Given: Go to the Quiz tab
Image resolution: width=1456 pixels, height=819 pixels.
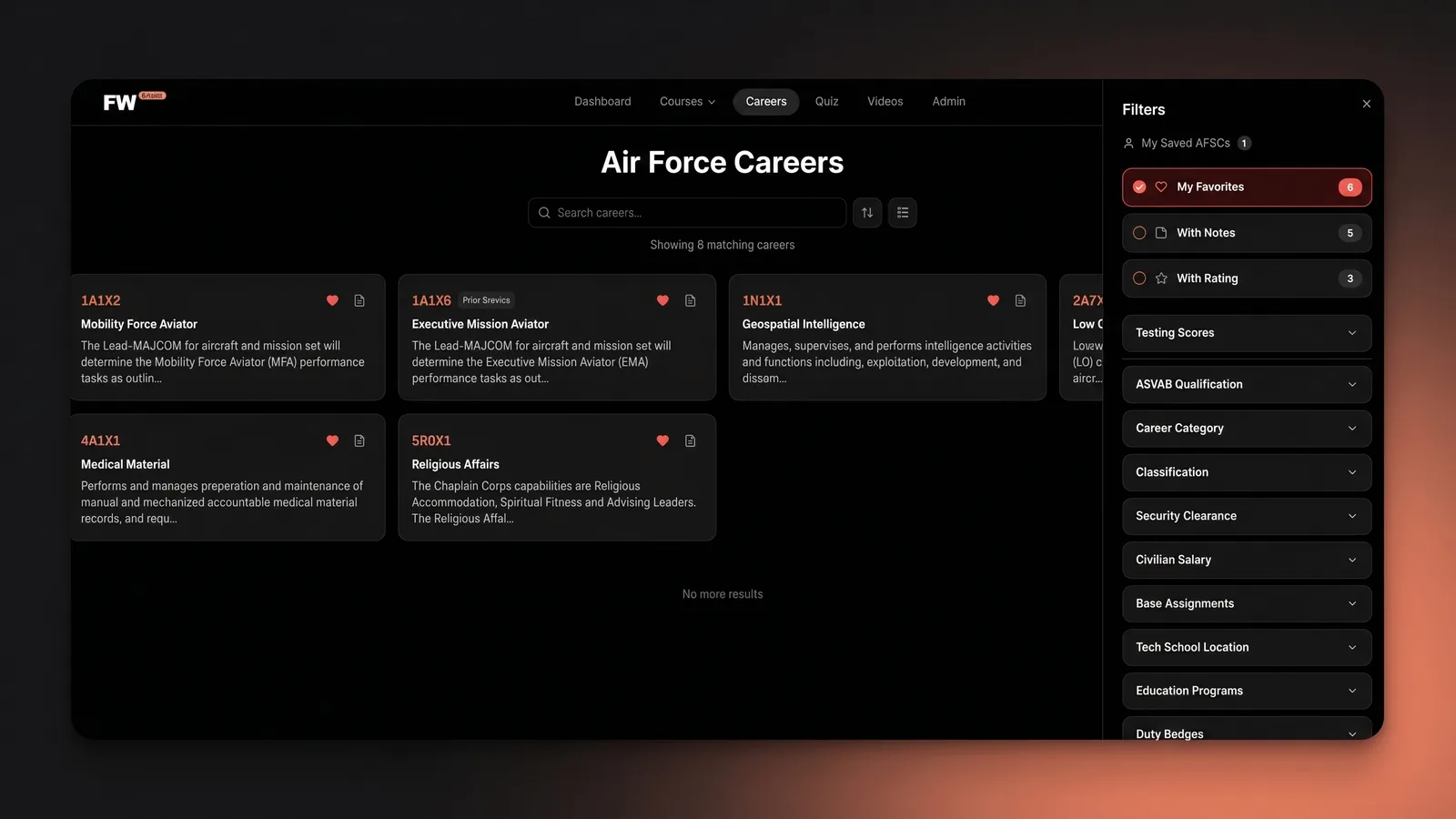Looking at the screenshot, I should [826, 101].
